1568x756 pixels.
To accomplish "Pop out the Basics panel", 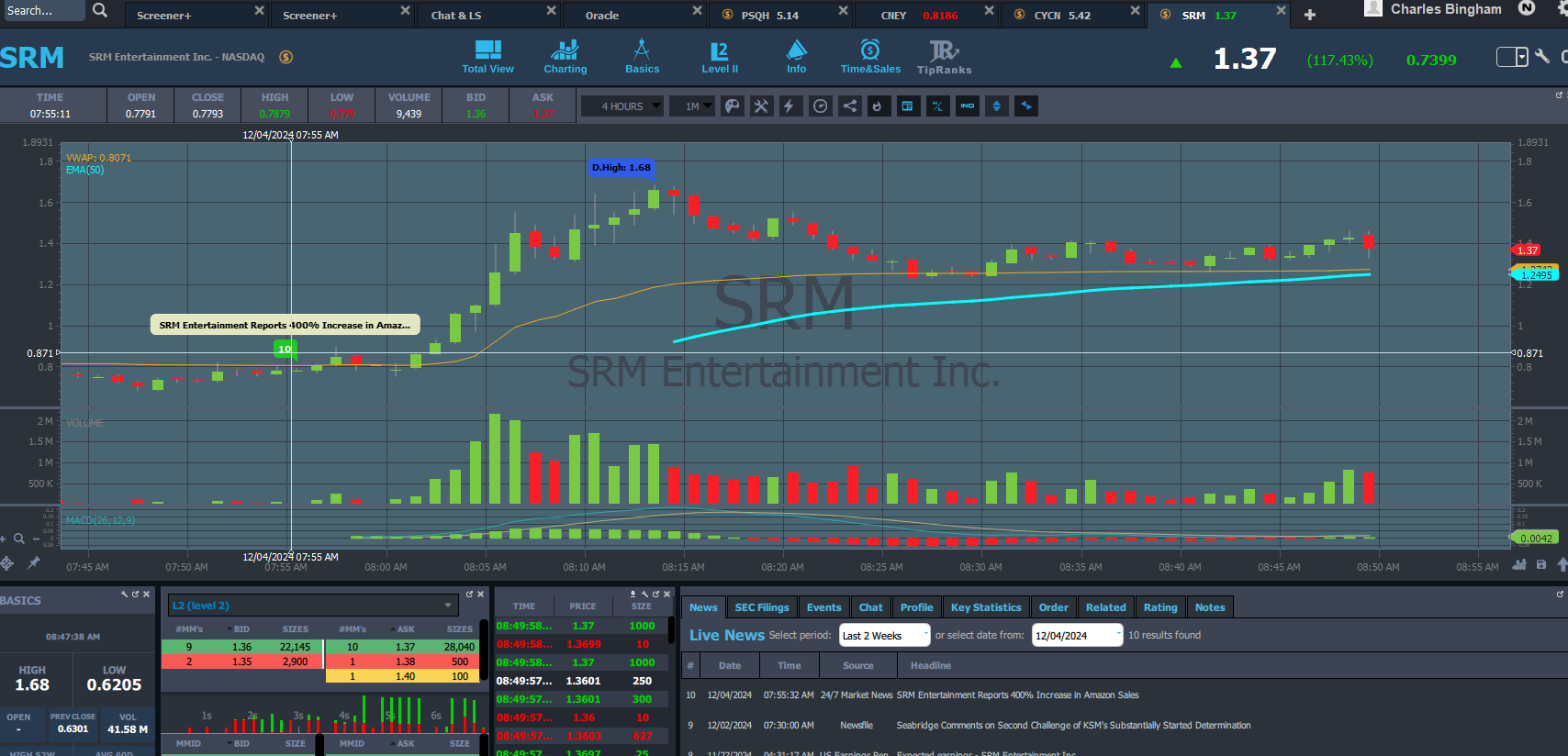I will click(135, 594).
